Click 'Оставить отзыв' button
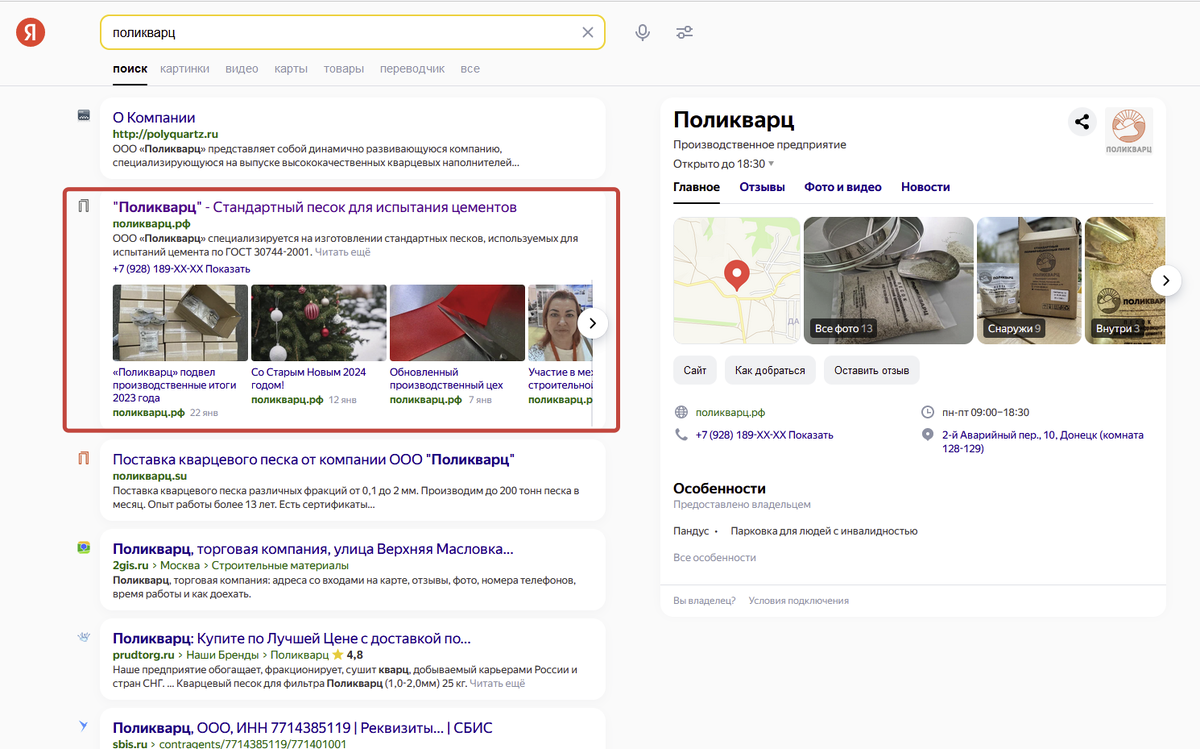This screenshot has width=1200, height=749. click(x=872, y=370)
